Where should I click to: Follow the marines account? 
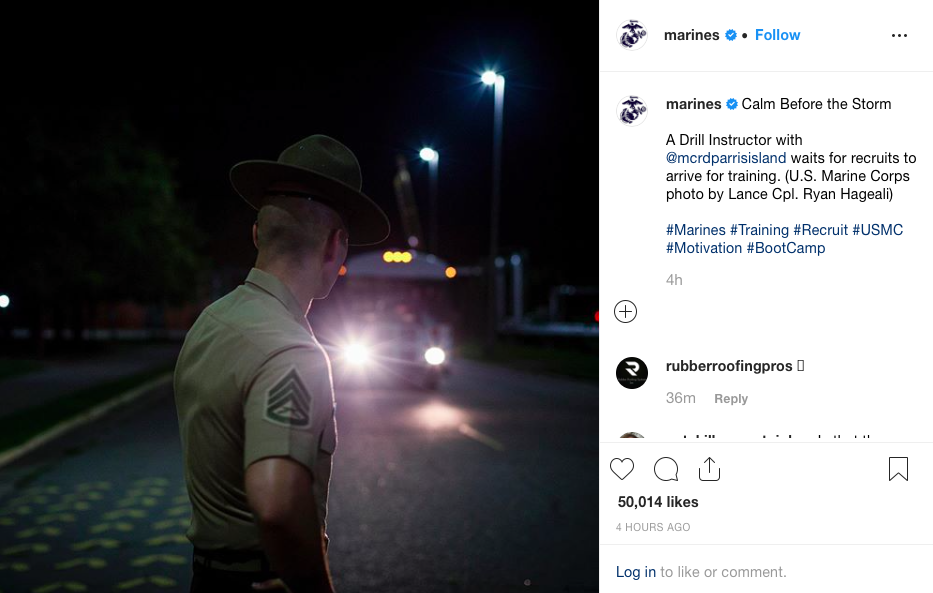point(777,35)
